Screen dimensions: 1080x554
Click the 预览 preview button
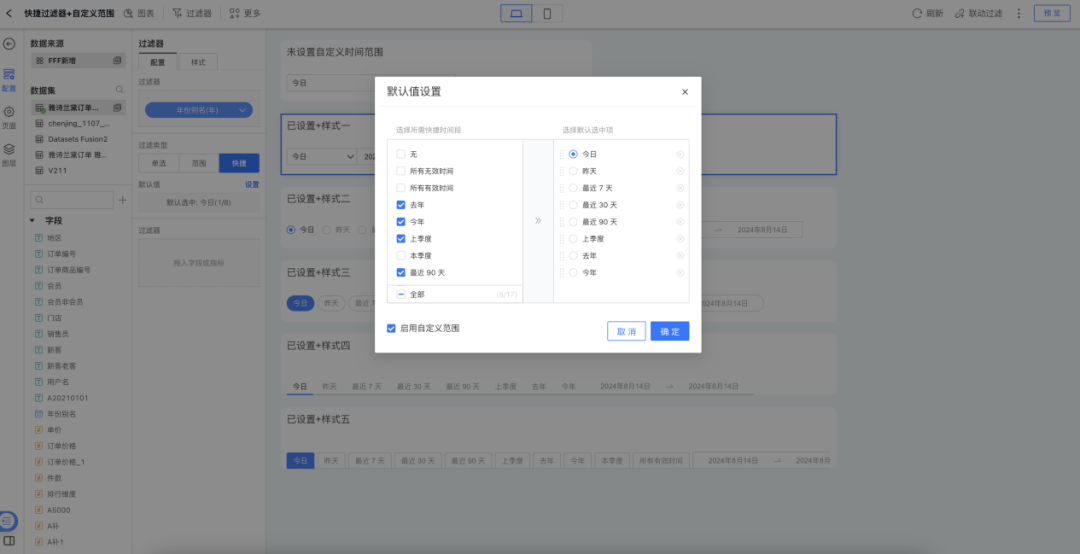point(1052,13)
